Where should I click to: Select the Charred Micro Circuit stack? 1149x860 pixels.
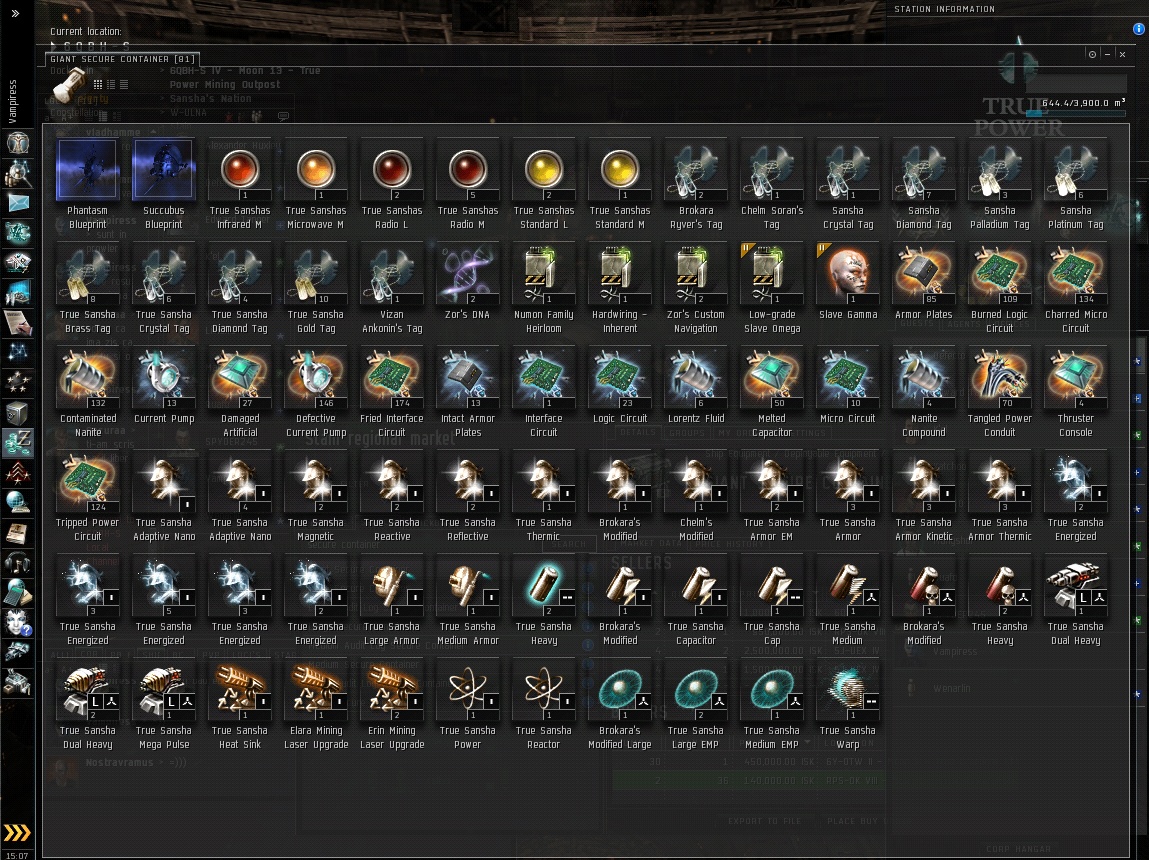1076,289
